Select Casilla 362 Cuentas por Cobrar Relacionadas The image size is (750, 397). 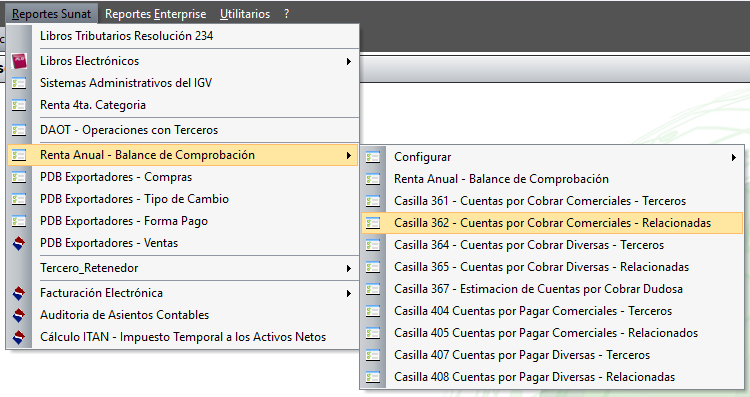tap(552, 223)
